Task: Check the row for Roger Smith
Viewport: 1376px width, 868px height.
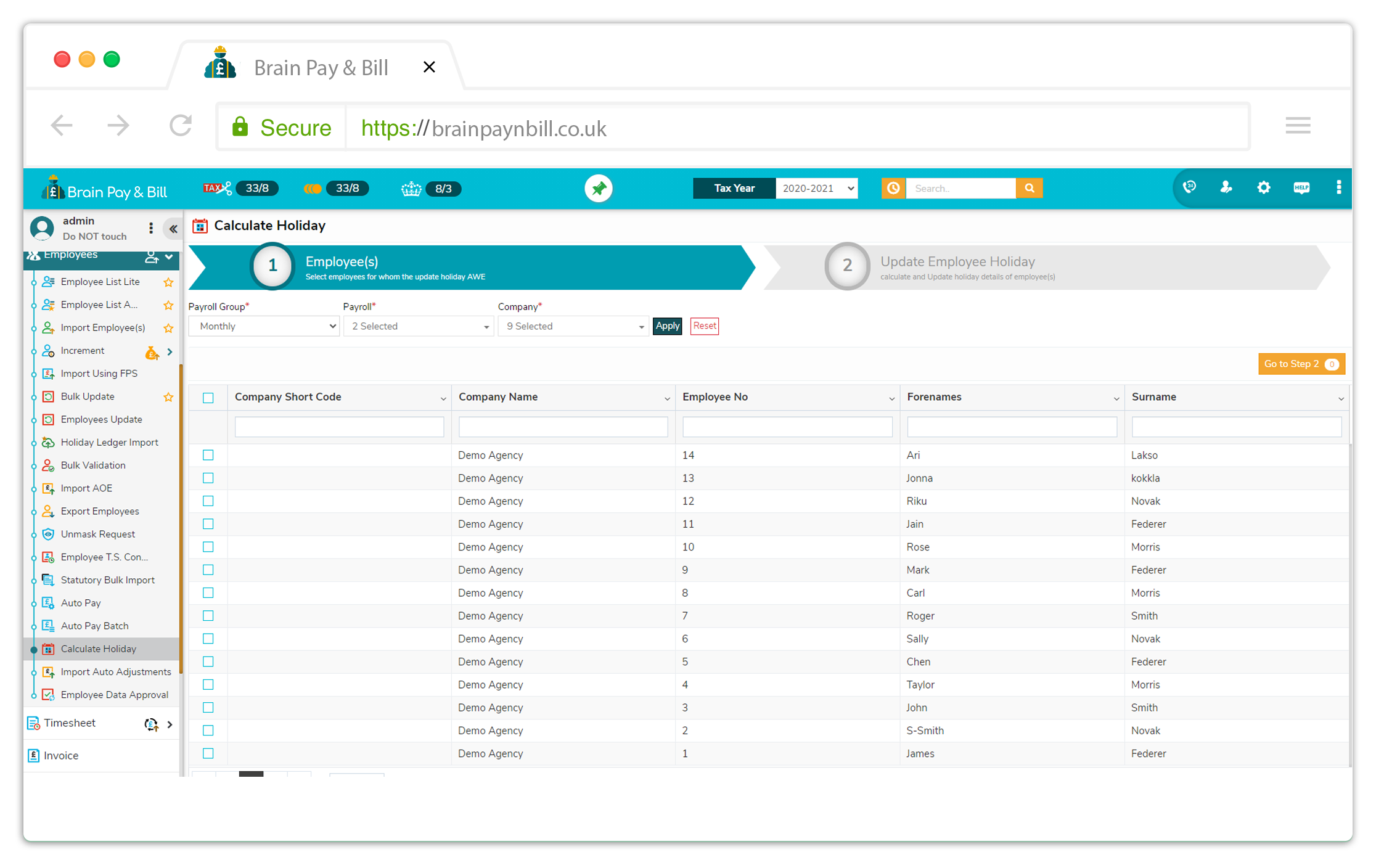Action: [x=208, y=616]
